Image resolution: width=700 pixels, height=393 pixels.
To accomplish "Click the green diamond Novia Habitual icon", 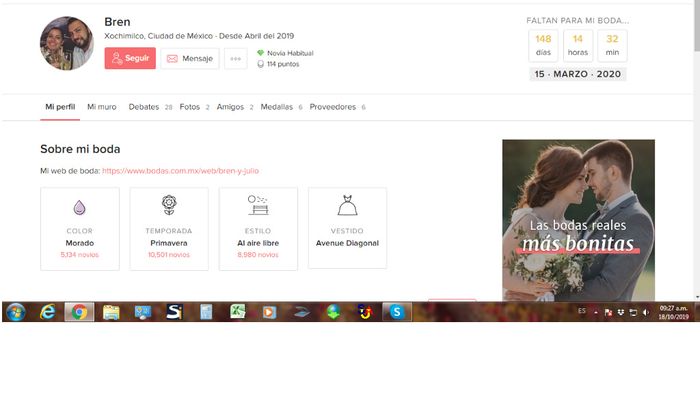I will (x=260, y=53).
